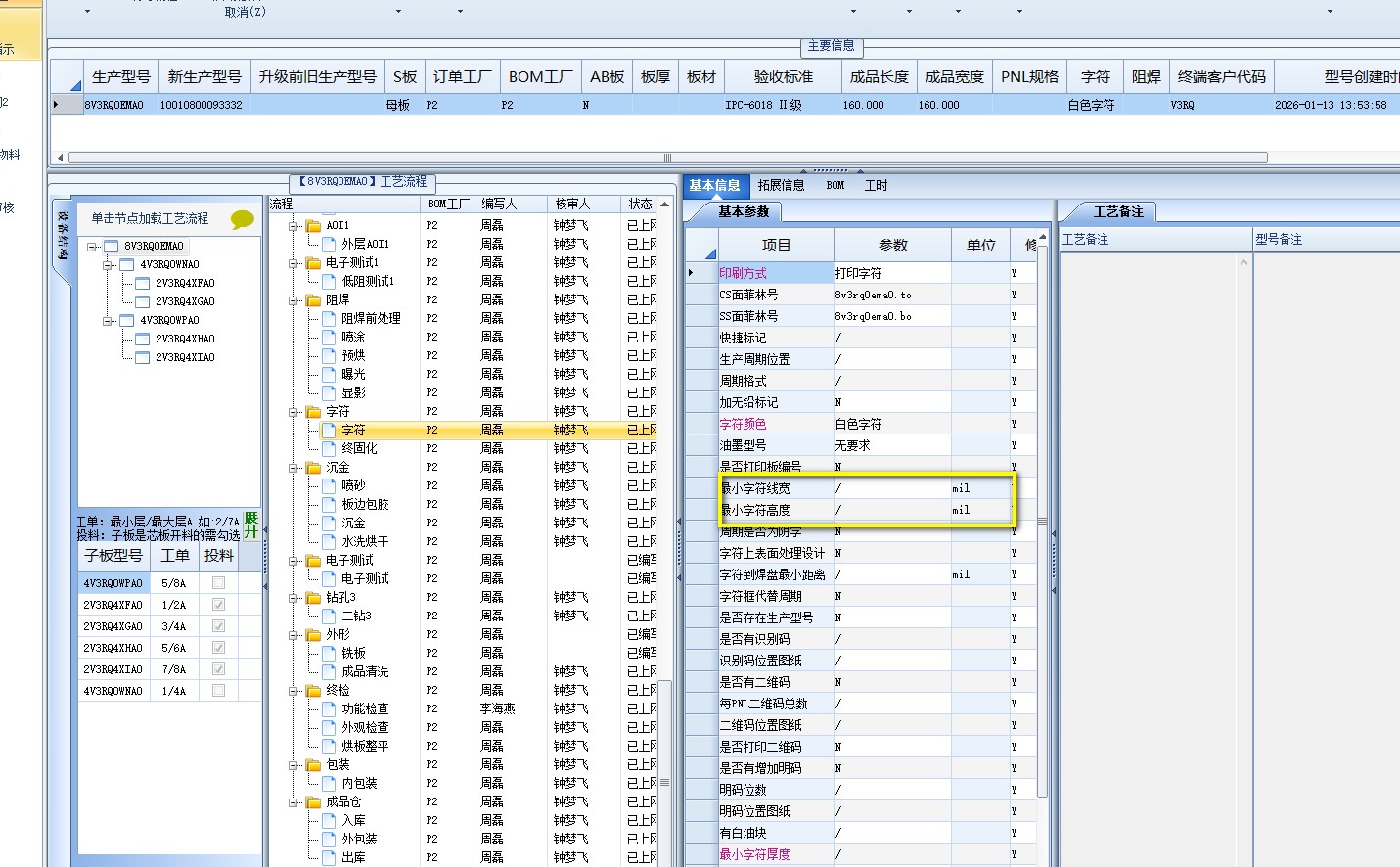Viewport: 1400px width, 867px height.
Task: Click the 成品仓 folder icon
Action: [313, 802]
